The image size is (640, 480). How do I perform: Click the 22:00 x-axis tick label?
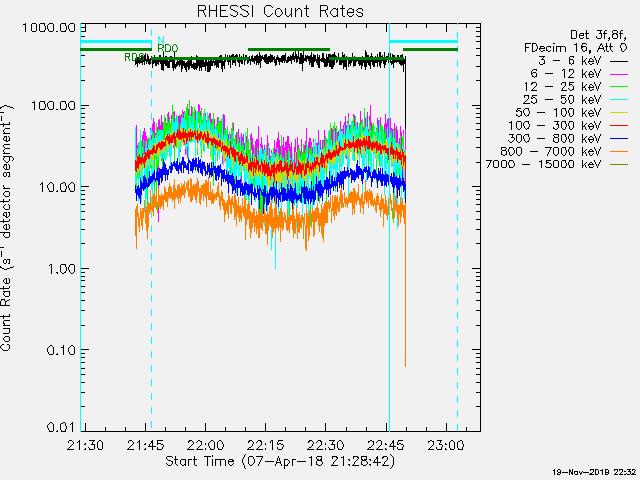point(205,445)
